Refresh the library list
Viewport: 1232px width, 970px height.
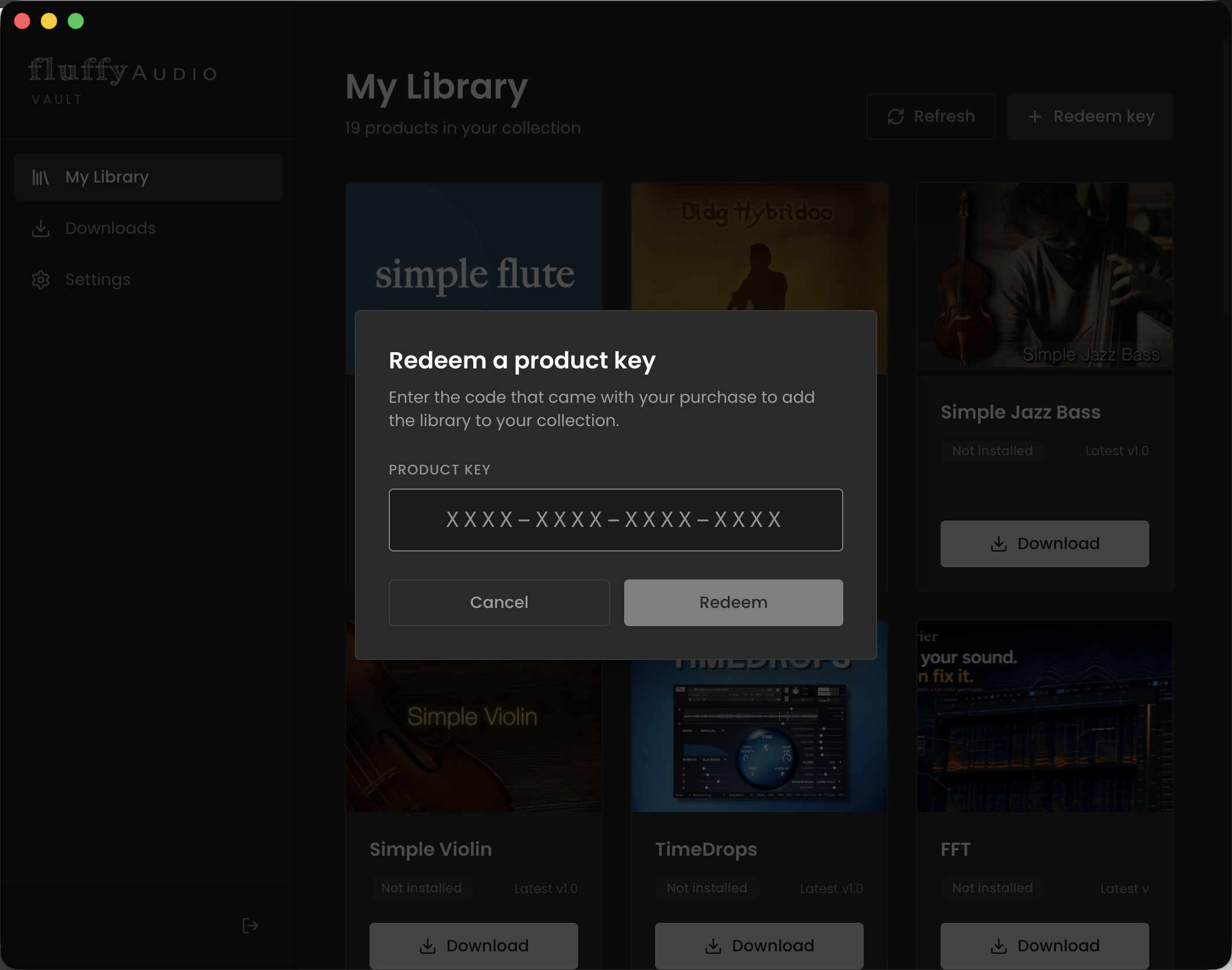(931, 117)
